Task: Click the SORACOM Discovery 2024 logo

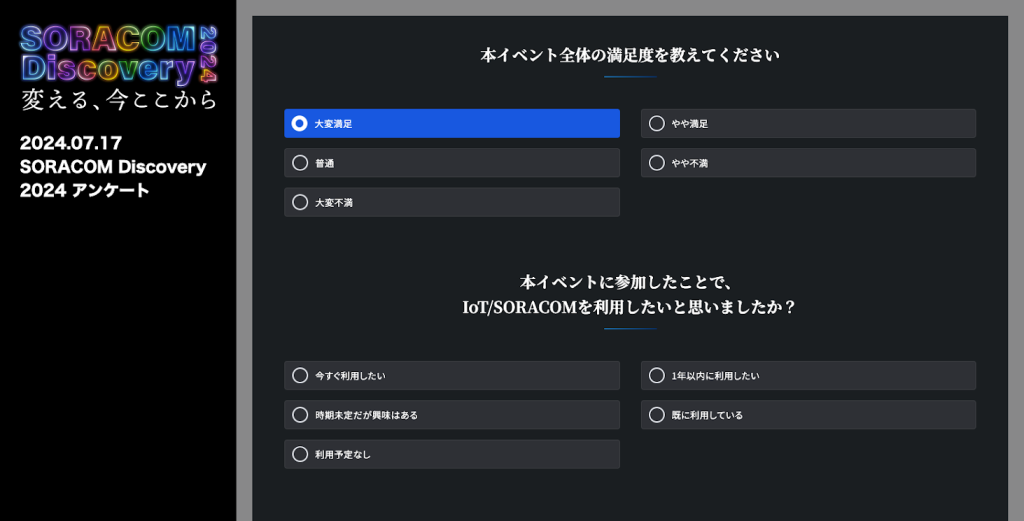Action: (118, 54)
